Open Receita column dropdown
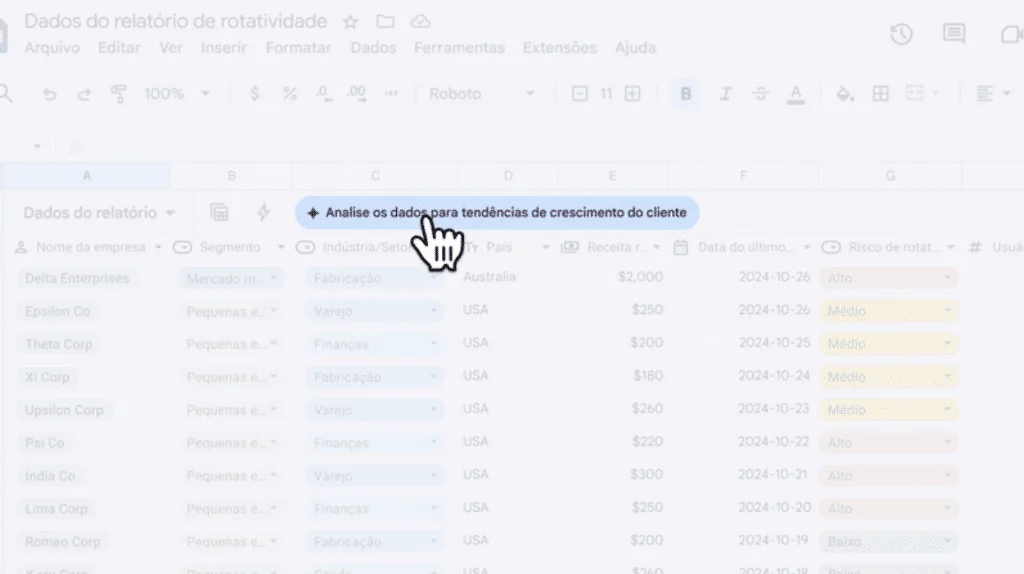1024x574 pixels. [x=657, y=247]
